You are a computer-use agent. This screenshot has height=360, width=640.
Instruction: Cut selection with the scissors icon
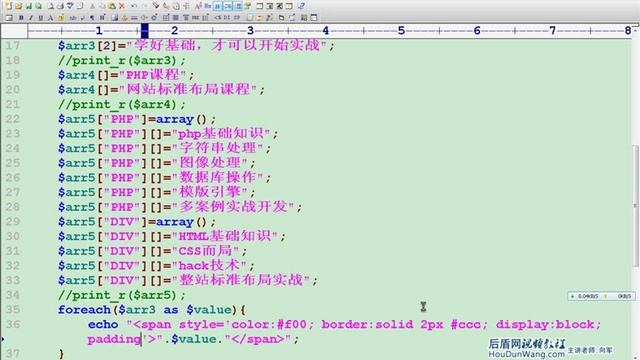click(x=92, y=6)
